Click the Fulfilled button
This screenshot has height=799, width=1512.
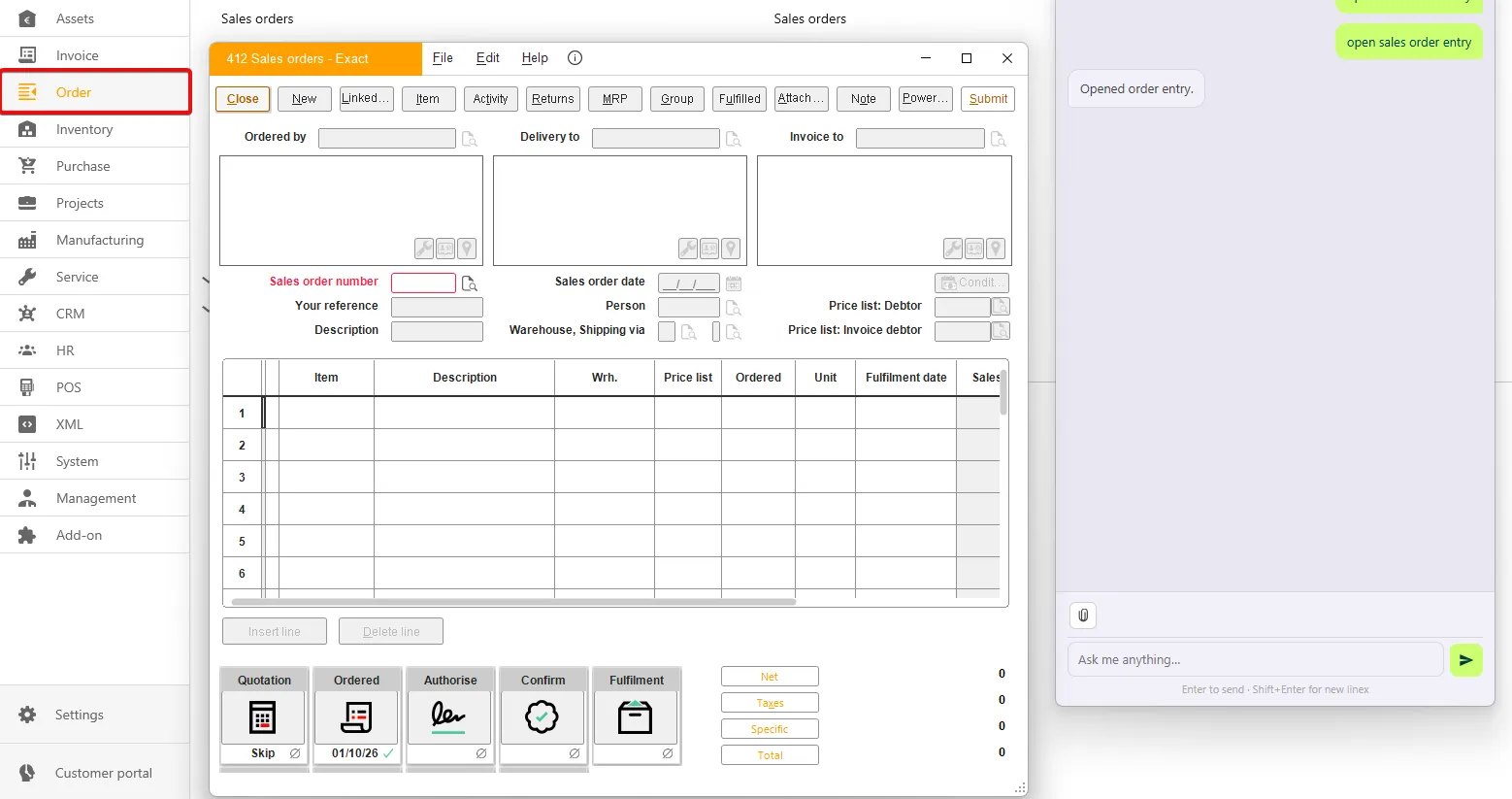pyautogui.click(x=740, y=99)
